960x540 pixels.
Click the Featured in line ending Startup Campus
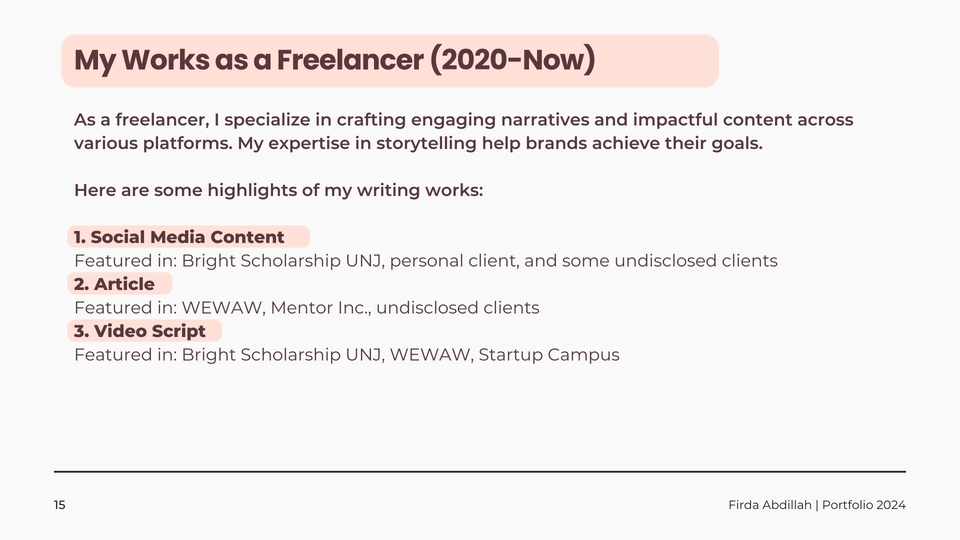pos(347,354)
